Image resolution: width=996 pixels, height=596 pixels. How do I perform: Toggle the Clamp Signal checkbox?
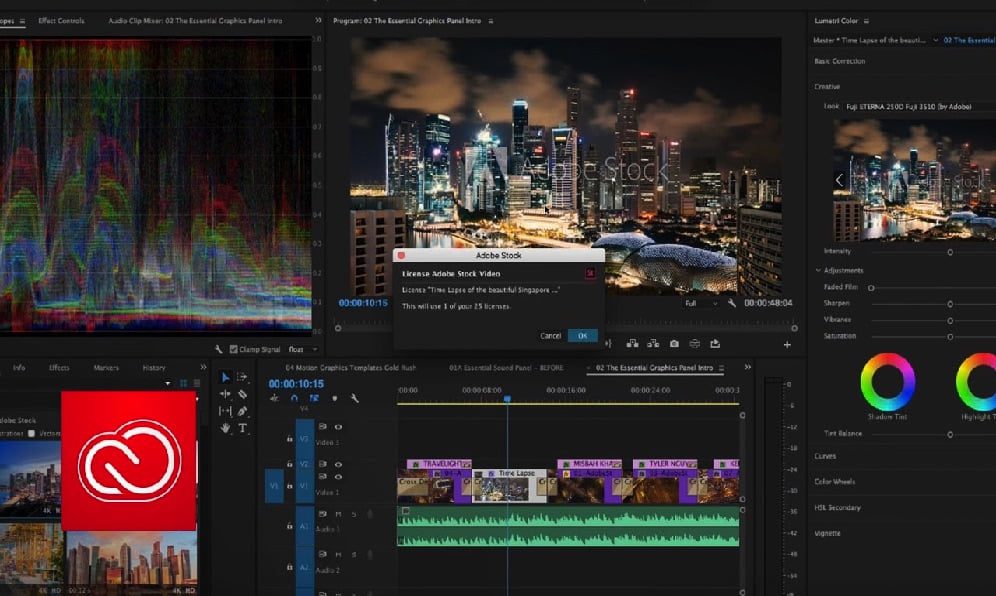234,349
